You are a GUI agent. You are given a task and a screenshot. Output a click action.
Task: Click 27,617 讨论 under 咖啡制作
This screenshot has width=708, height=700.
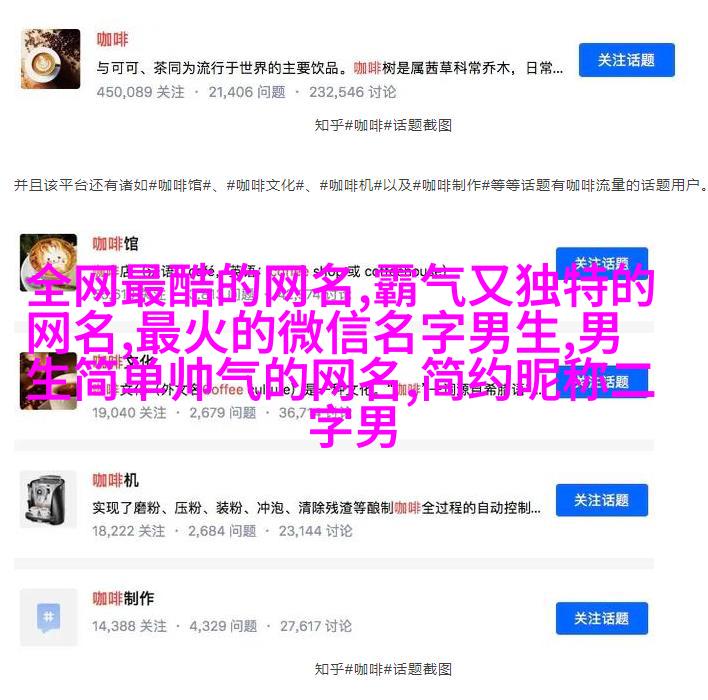coord(316,626)
